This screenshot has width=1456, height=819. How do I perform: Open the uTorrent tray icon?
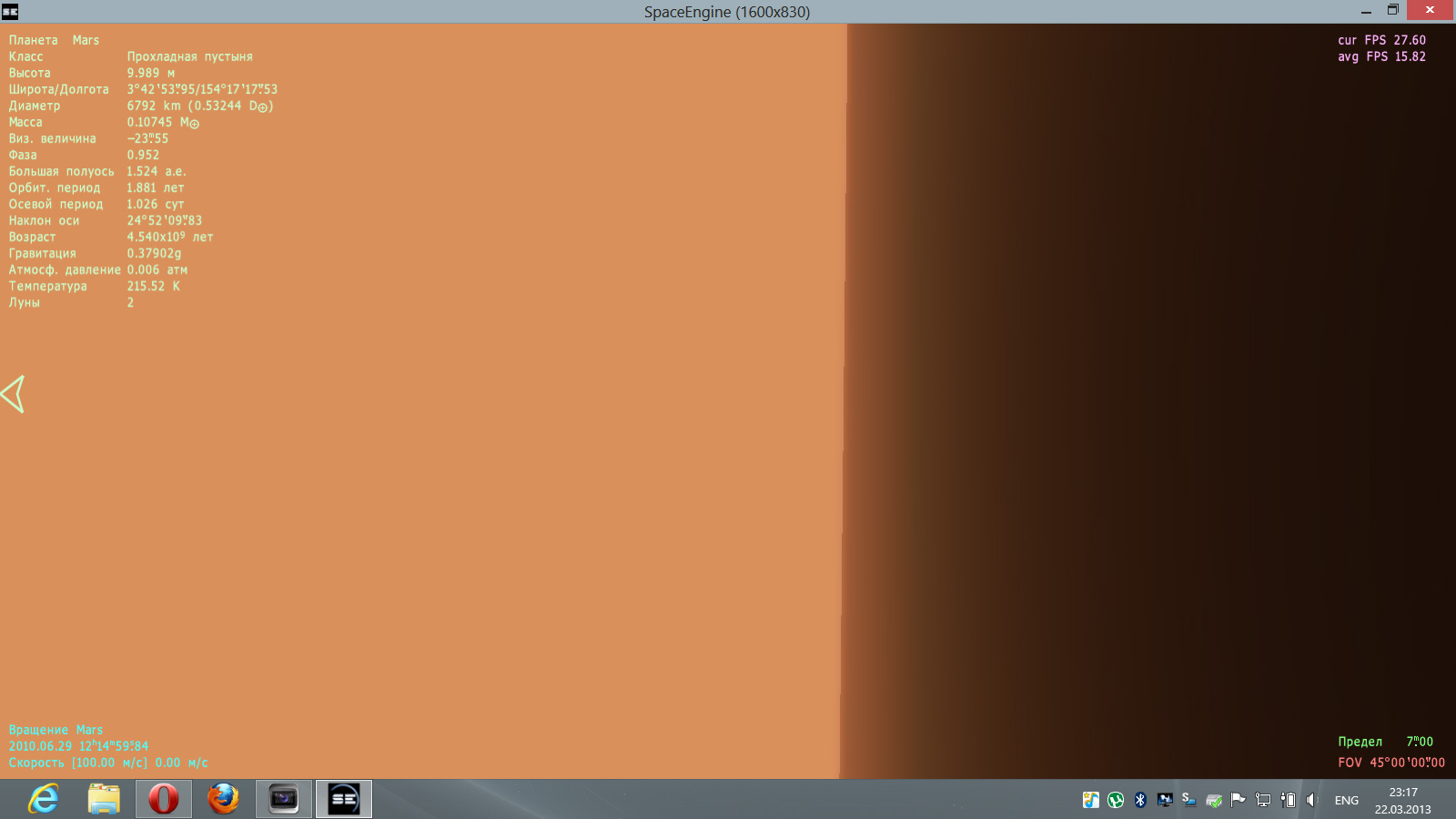coord(1116,800)
